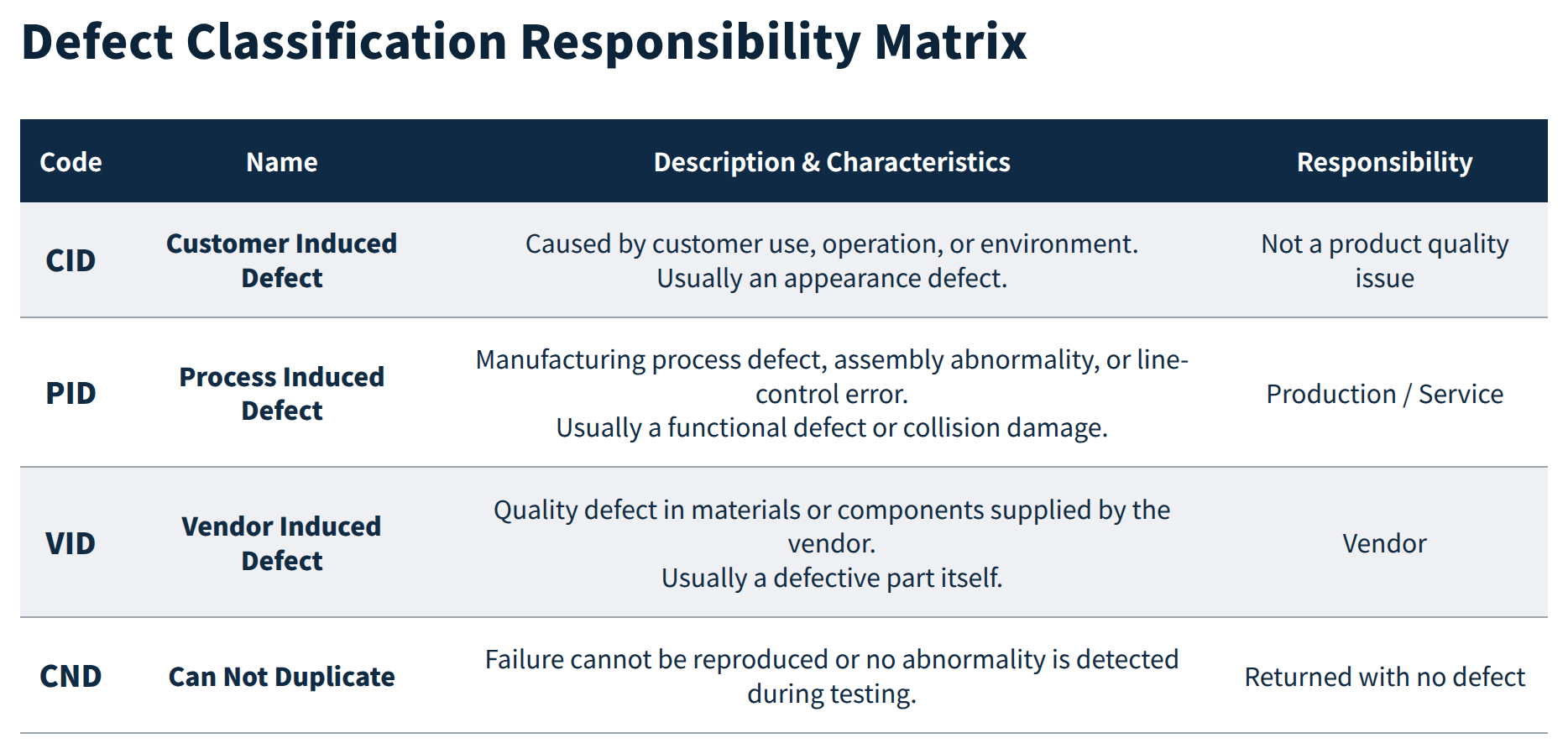Click the Not a product quality issue cell

tap(1384, 260)
